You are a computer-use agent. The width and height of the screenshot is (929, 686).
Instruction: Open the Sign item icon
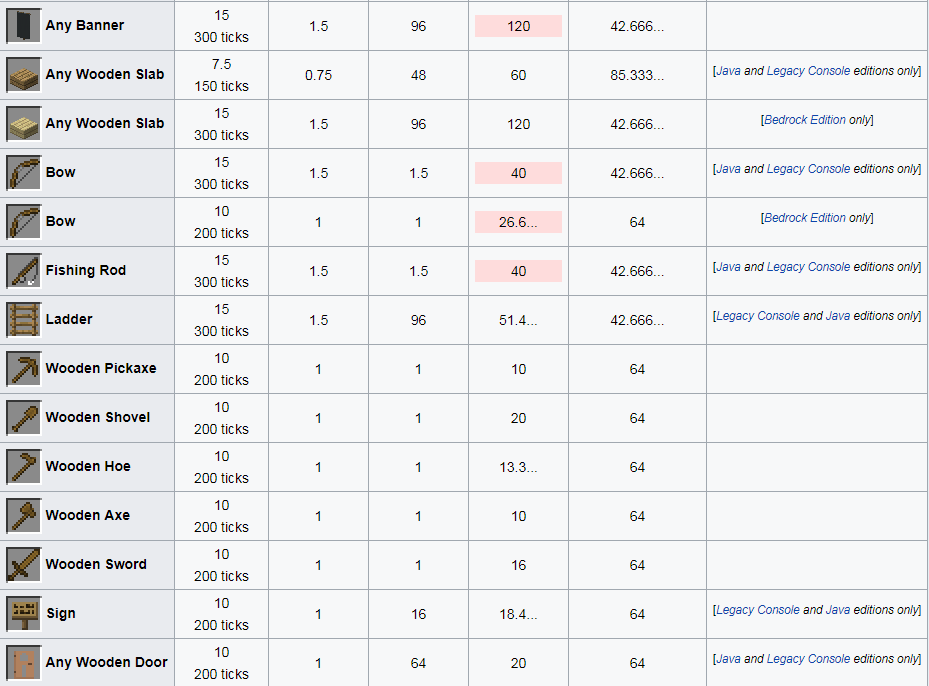coord(23,613)
